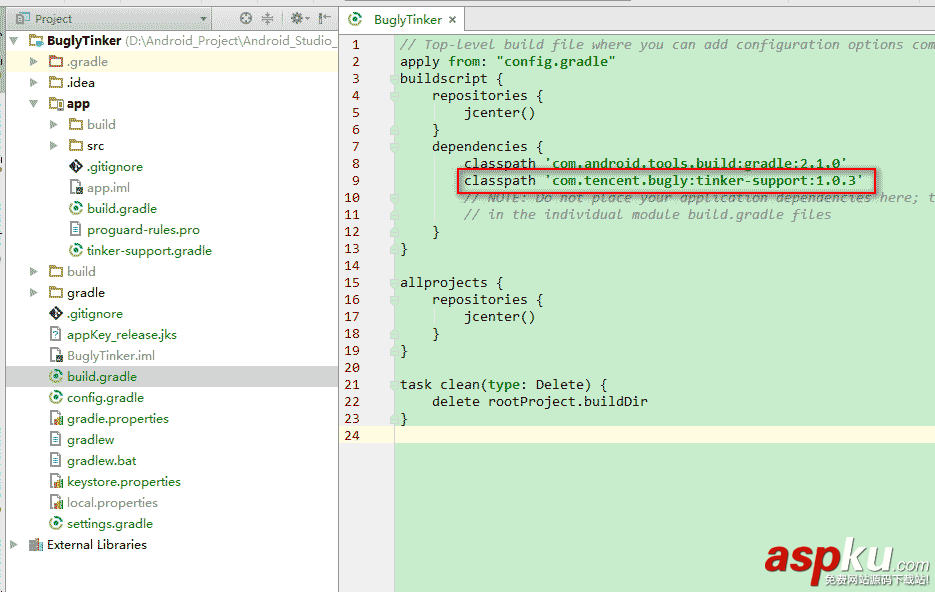Image resolution: width=935 pixels, height=592 pixels.
Task: Open the Project panel settings gear
Action: (x=299, y=18)
